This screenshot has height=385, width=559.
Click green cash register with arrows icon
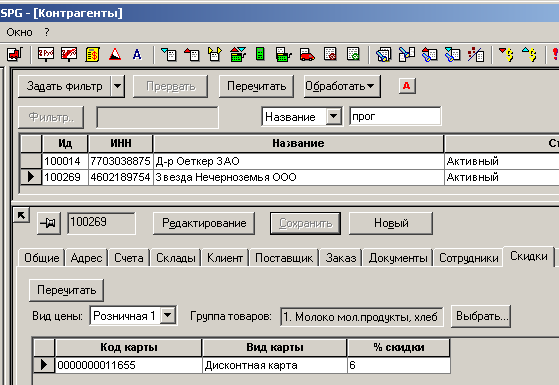click(238, 55)
